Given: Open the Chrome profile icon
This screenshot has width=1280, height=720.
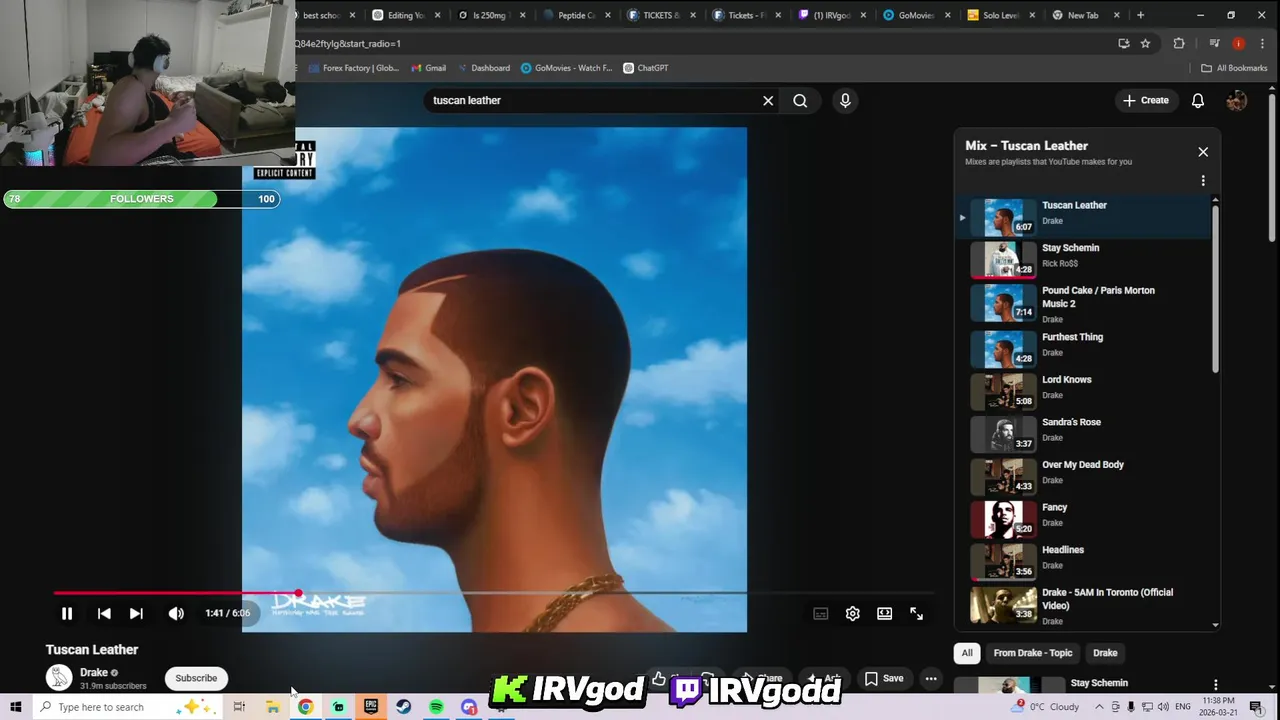Looking at the screenshot, I should point(1238,43).
